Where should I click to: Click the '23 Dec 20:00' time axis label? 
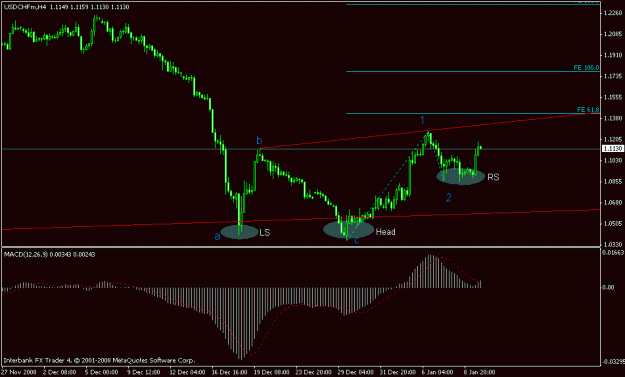(x=313, y=372)
